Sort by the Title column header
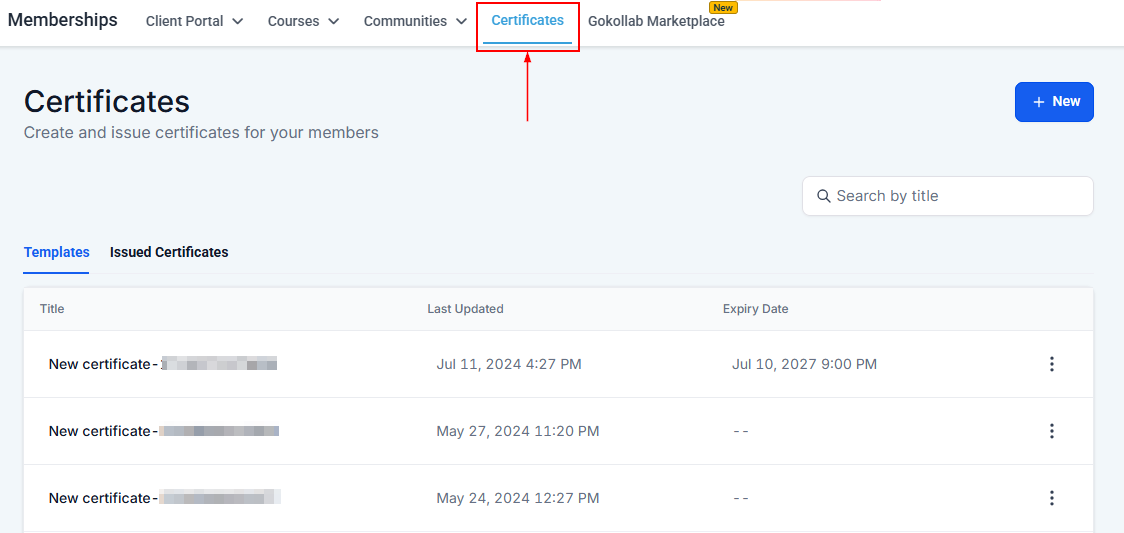 pyautogui.click(x=52, y=309)
